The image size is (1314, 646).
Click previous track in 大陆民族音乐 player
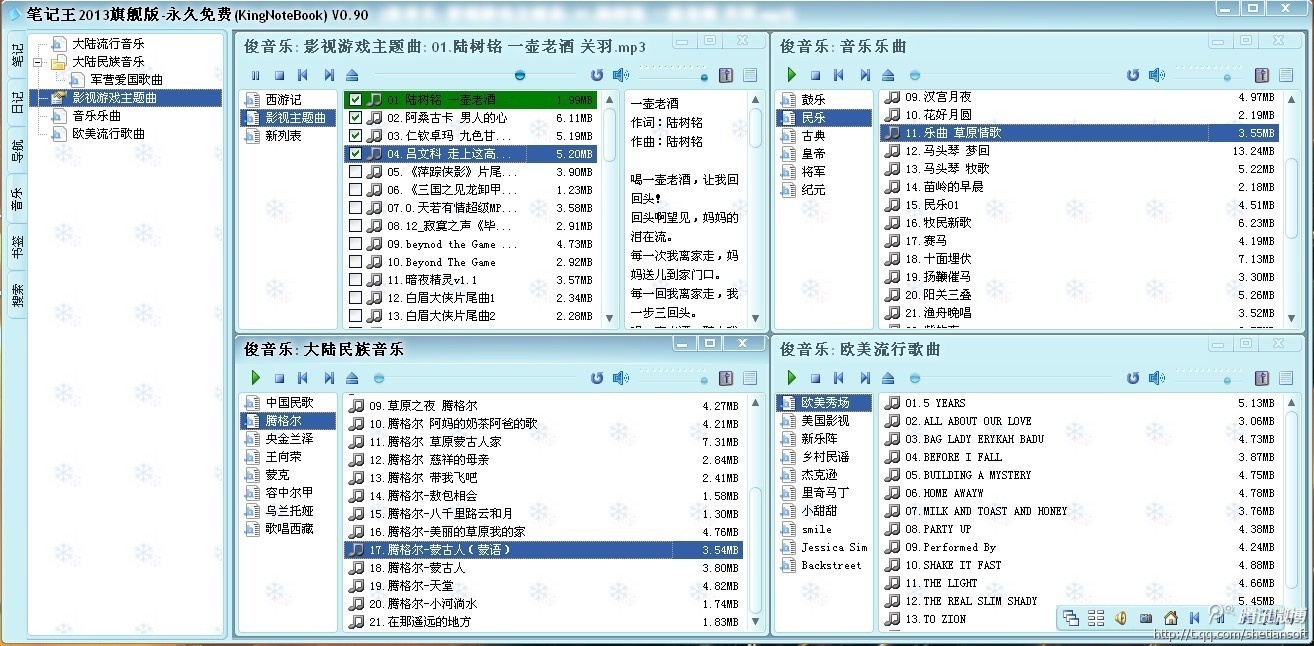click(304, 378)
